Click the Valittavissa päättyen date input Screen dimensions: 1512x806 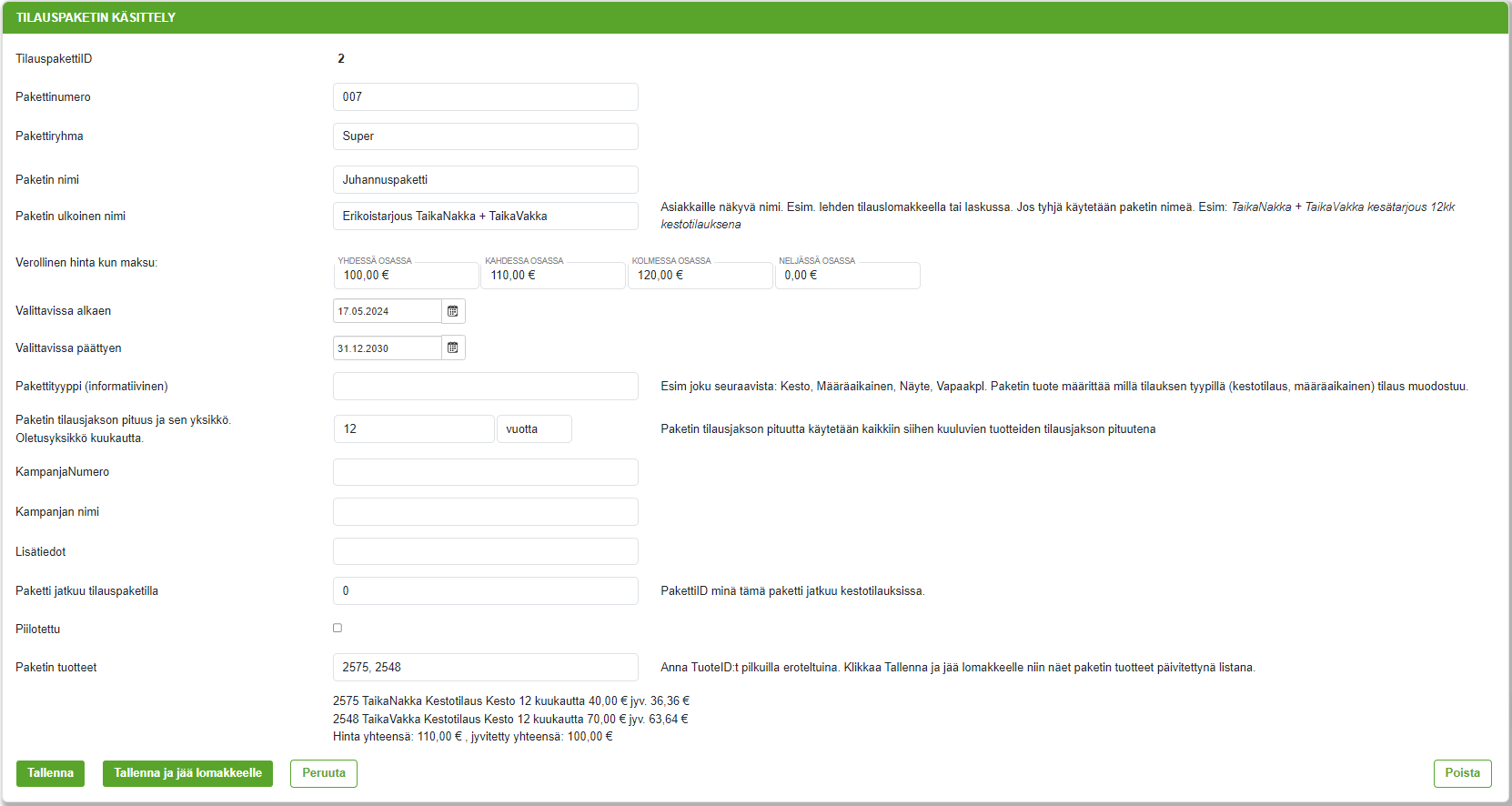tap(388, 348)
